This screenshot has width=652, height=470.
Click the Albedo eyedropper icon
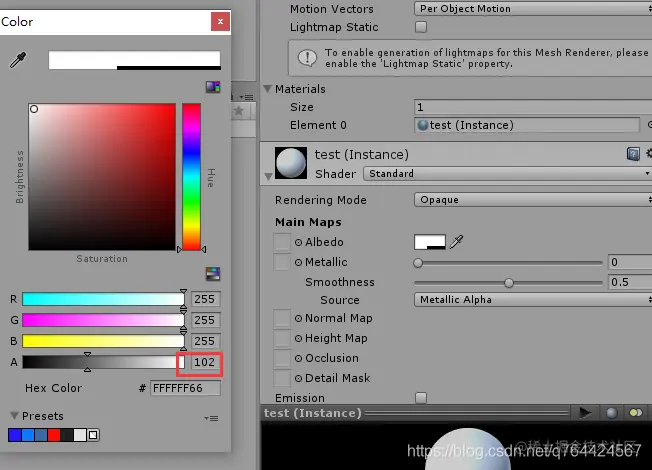pyautogui.click(x=456, y=242)
